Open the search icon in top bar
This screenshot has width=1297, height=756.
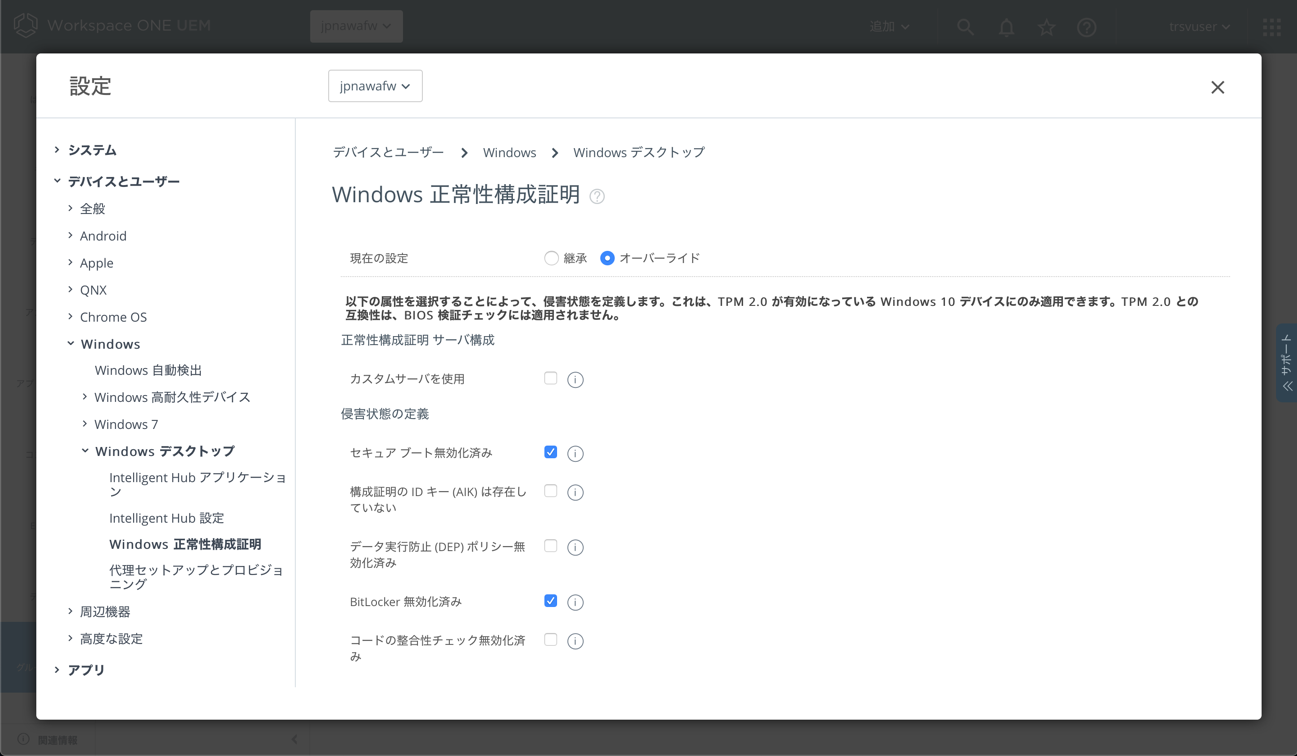coord(965,27)
